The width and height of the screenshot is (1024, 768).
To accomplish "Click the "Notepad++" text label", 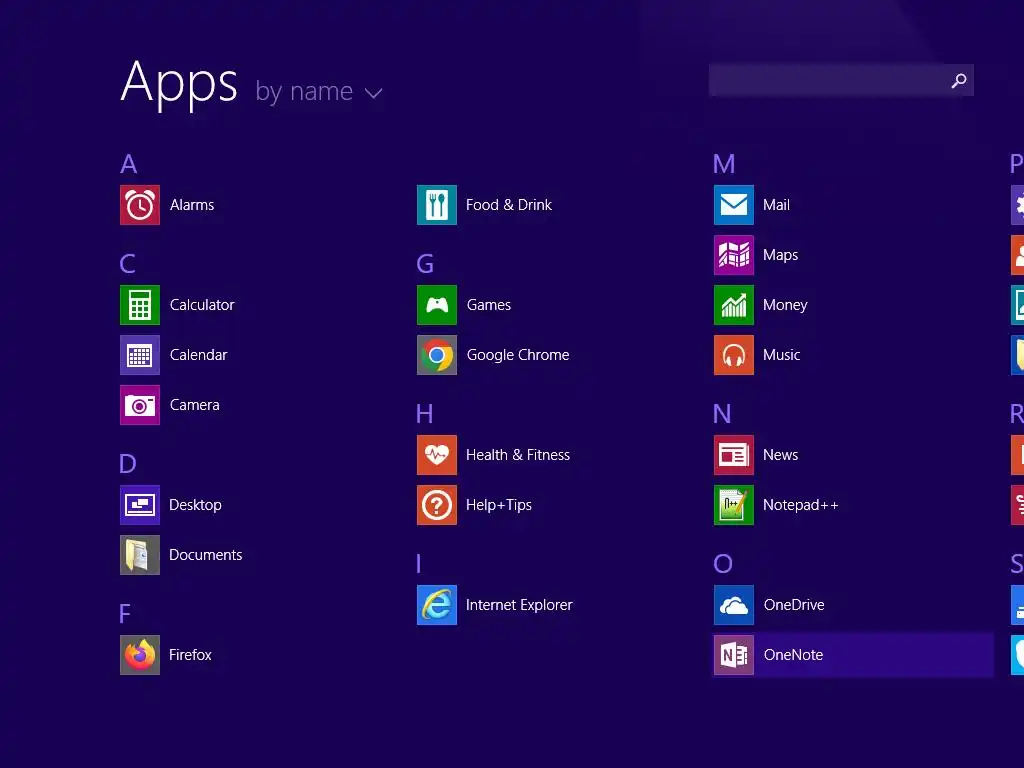I will 801,505.
